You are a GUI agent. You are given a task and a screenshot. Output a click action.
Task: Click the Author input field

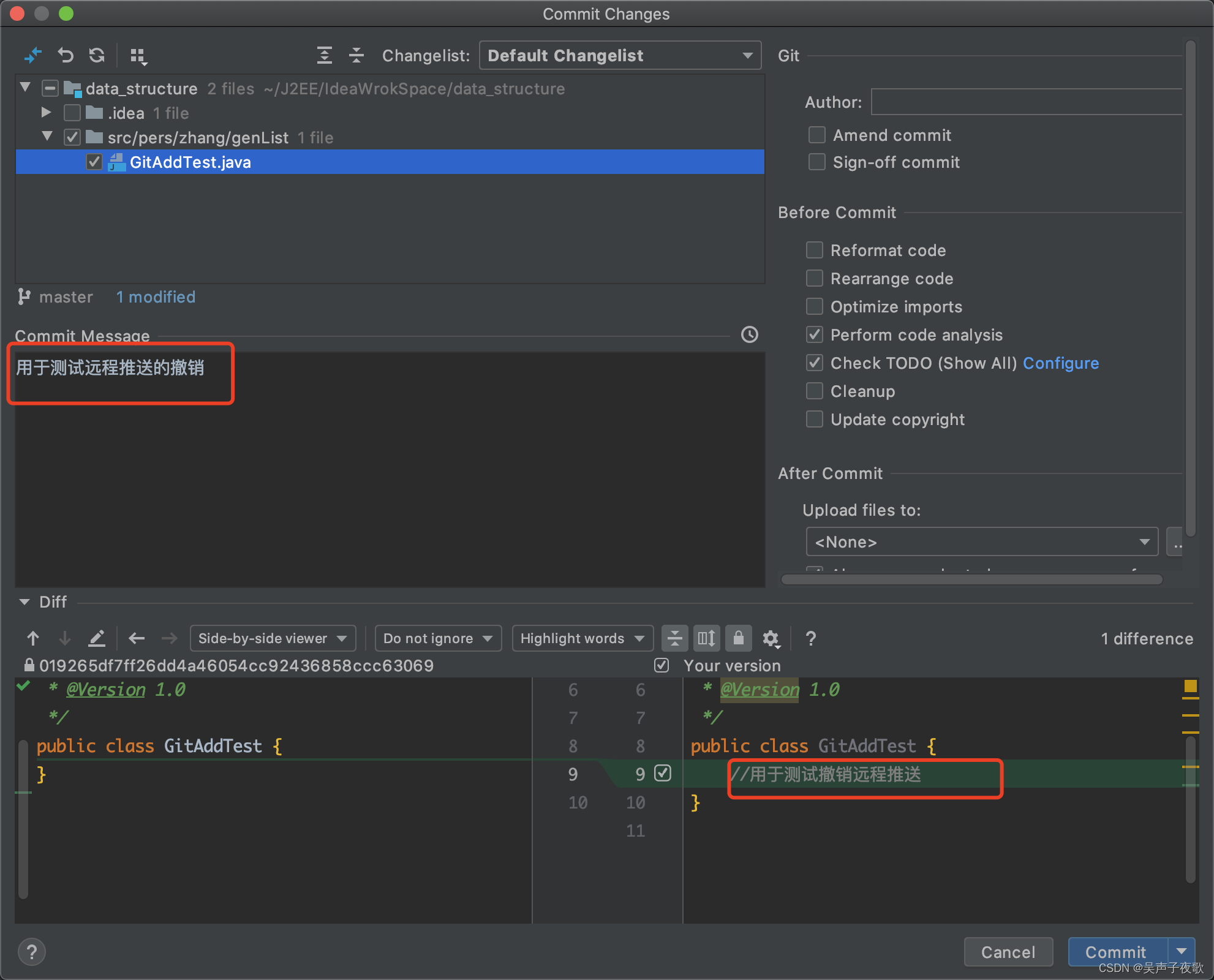coord(1027,102)
